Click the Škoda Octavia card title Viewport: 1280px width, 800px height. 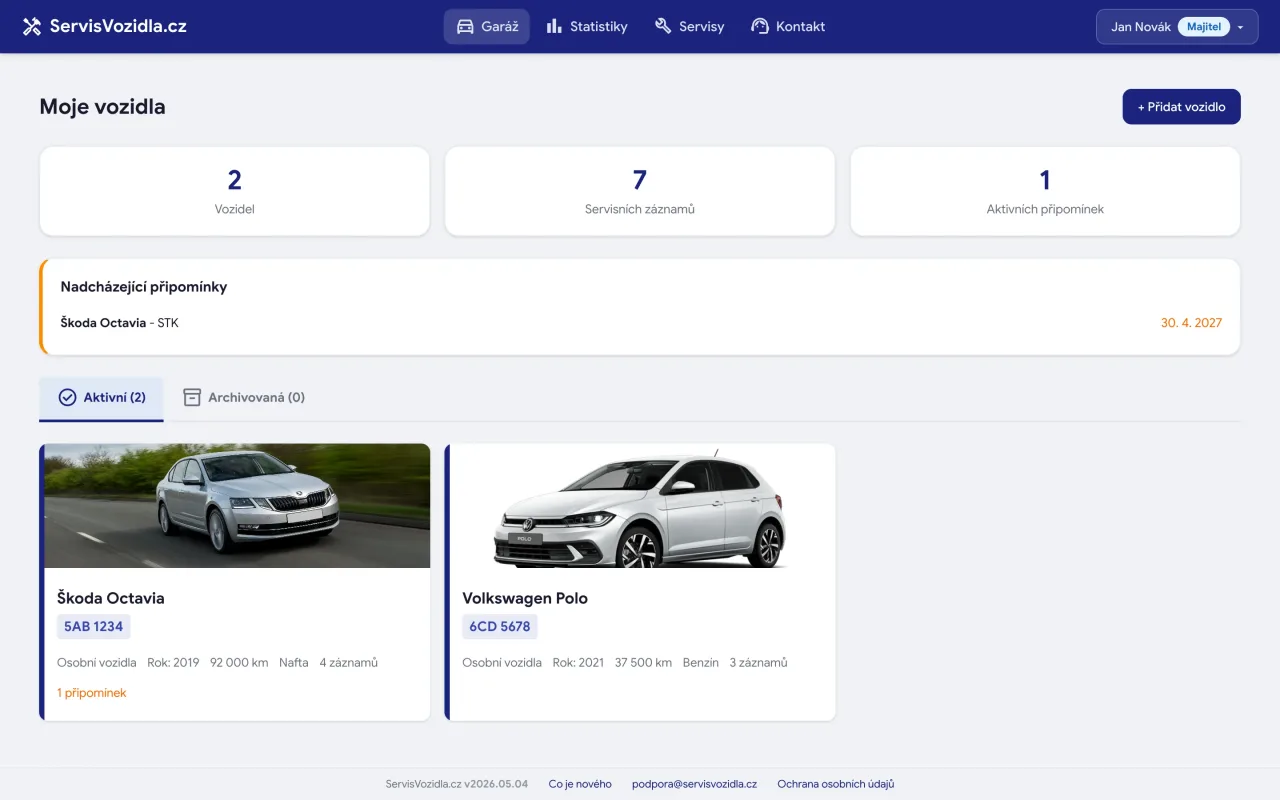[x=111, y=598]
